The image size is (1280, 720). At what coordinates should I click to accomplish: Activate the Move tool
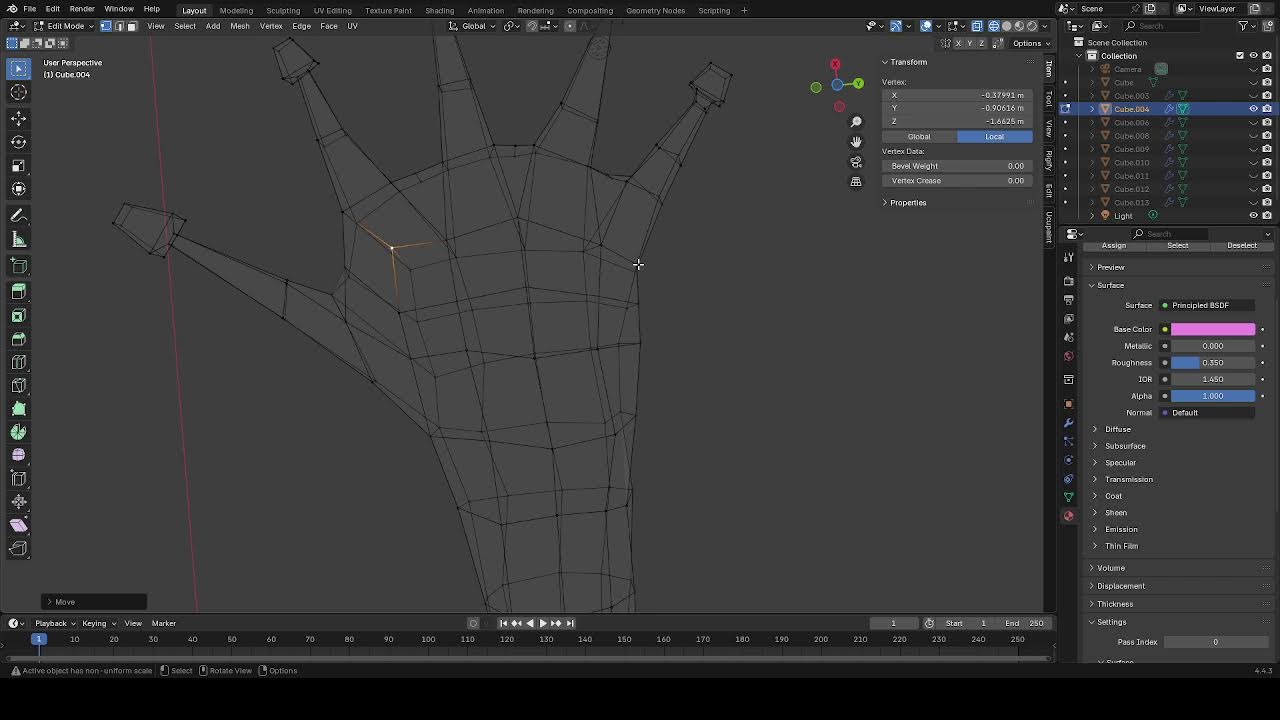18,119
